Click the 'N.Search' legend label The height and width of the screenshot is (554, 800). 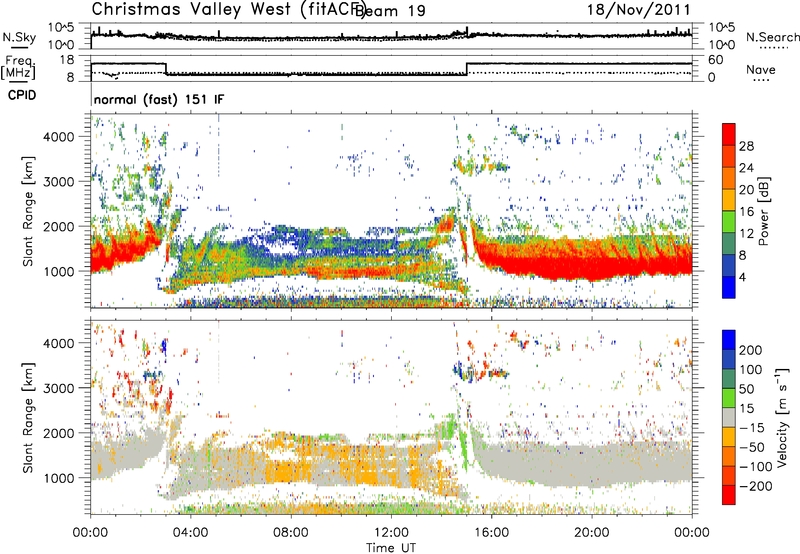(x=772, y=37)
